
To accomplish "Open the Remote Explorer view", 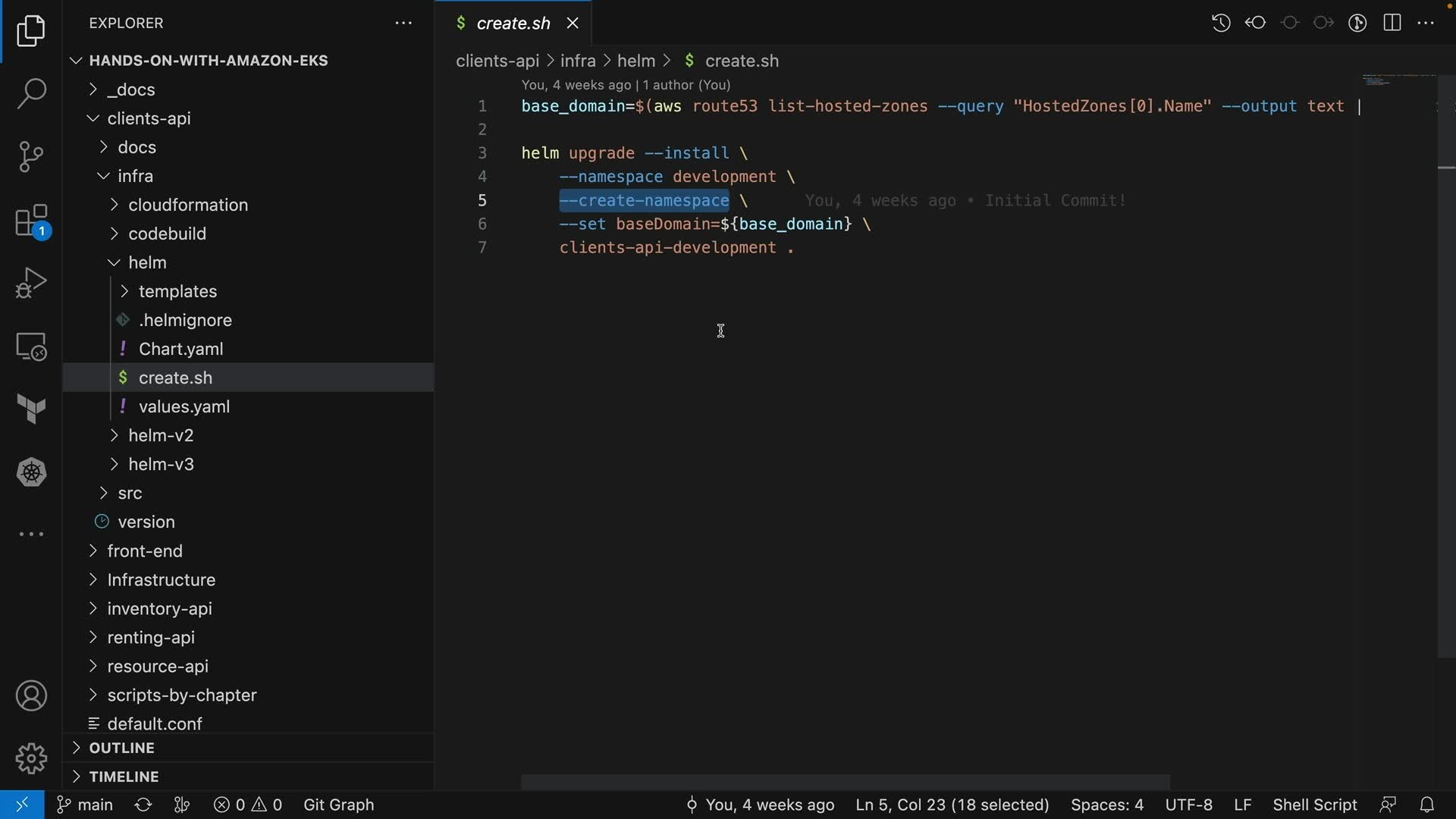I will (31, 347).
